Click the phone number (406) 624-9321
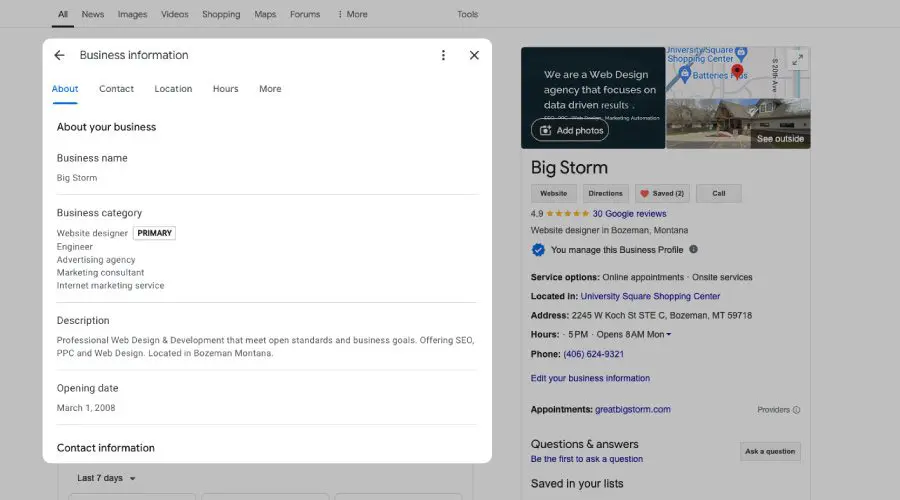The image size is (900, 500). [x=593, y=354]
